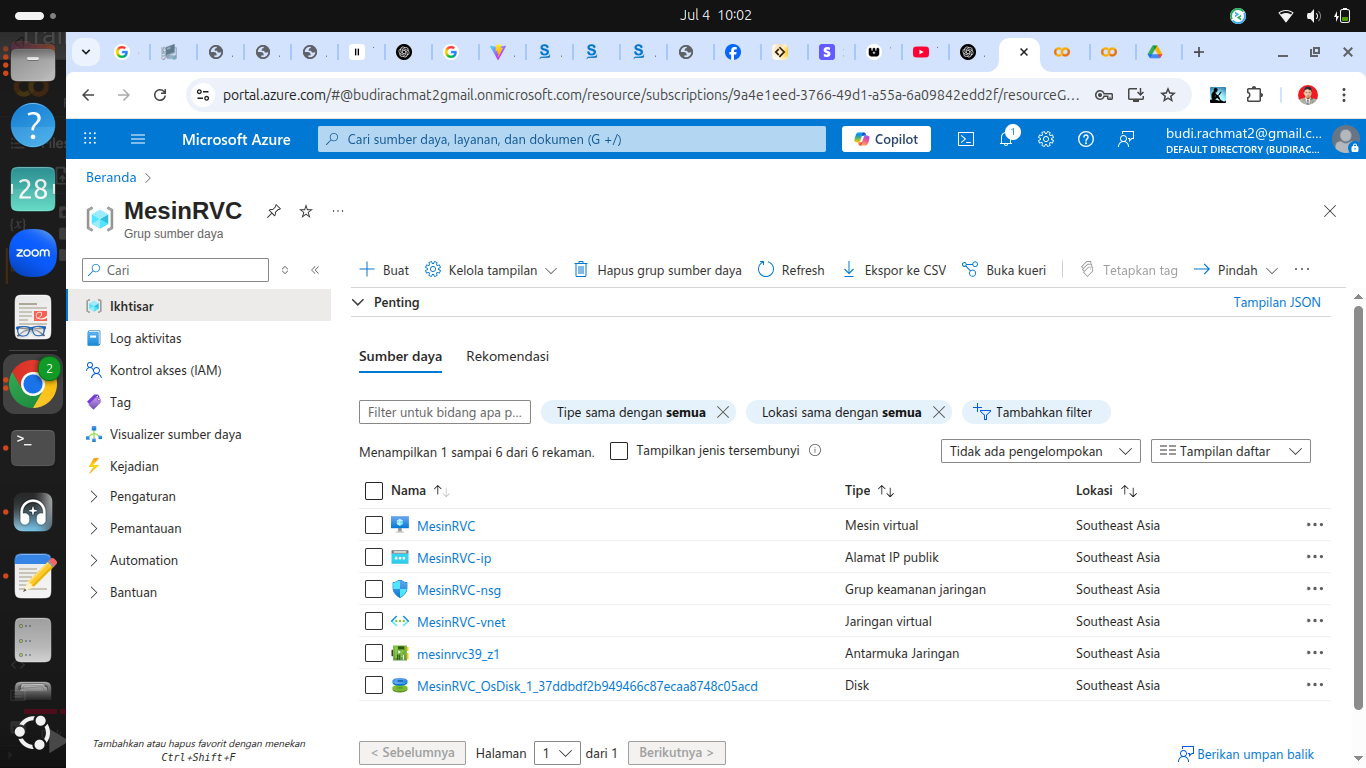Viewport: 1366px width, 768px height.
Task: Open the MesinRVC-vnet resource link
Action: tap(461, 621)
